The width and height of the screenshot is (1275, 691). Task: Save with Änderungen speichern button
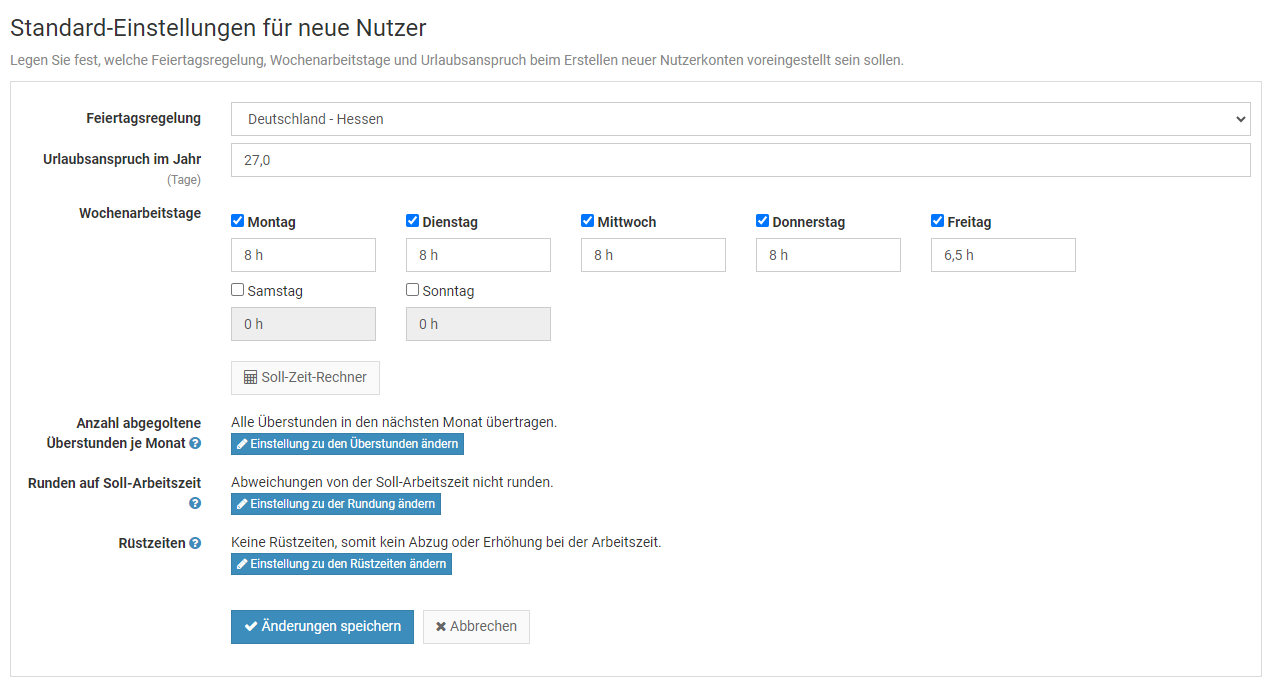coord(322,627)
